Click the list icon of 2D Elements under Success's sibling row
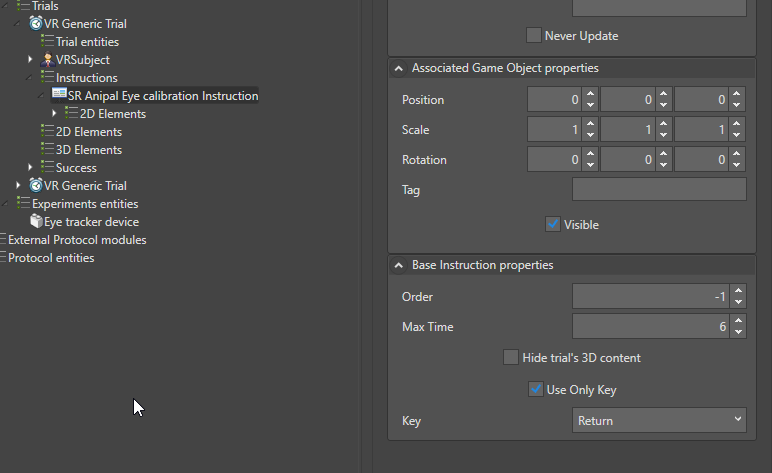772x473 pixels. (47, 130)
